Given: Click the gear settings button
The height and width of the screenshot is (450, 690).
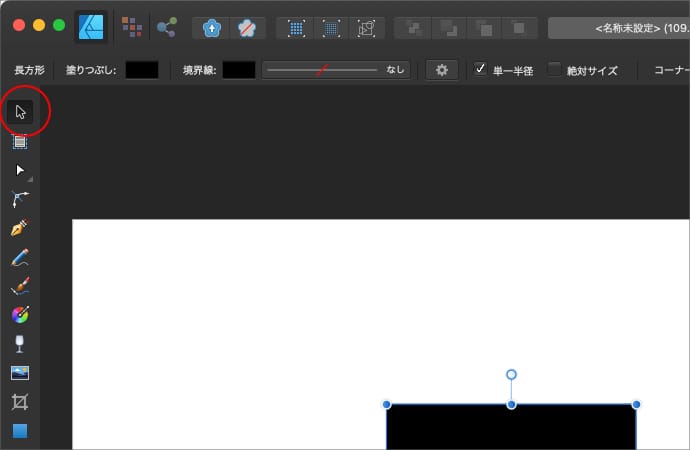Looking at the screenshot, I should 442,70.
